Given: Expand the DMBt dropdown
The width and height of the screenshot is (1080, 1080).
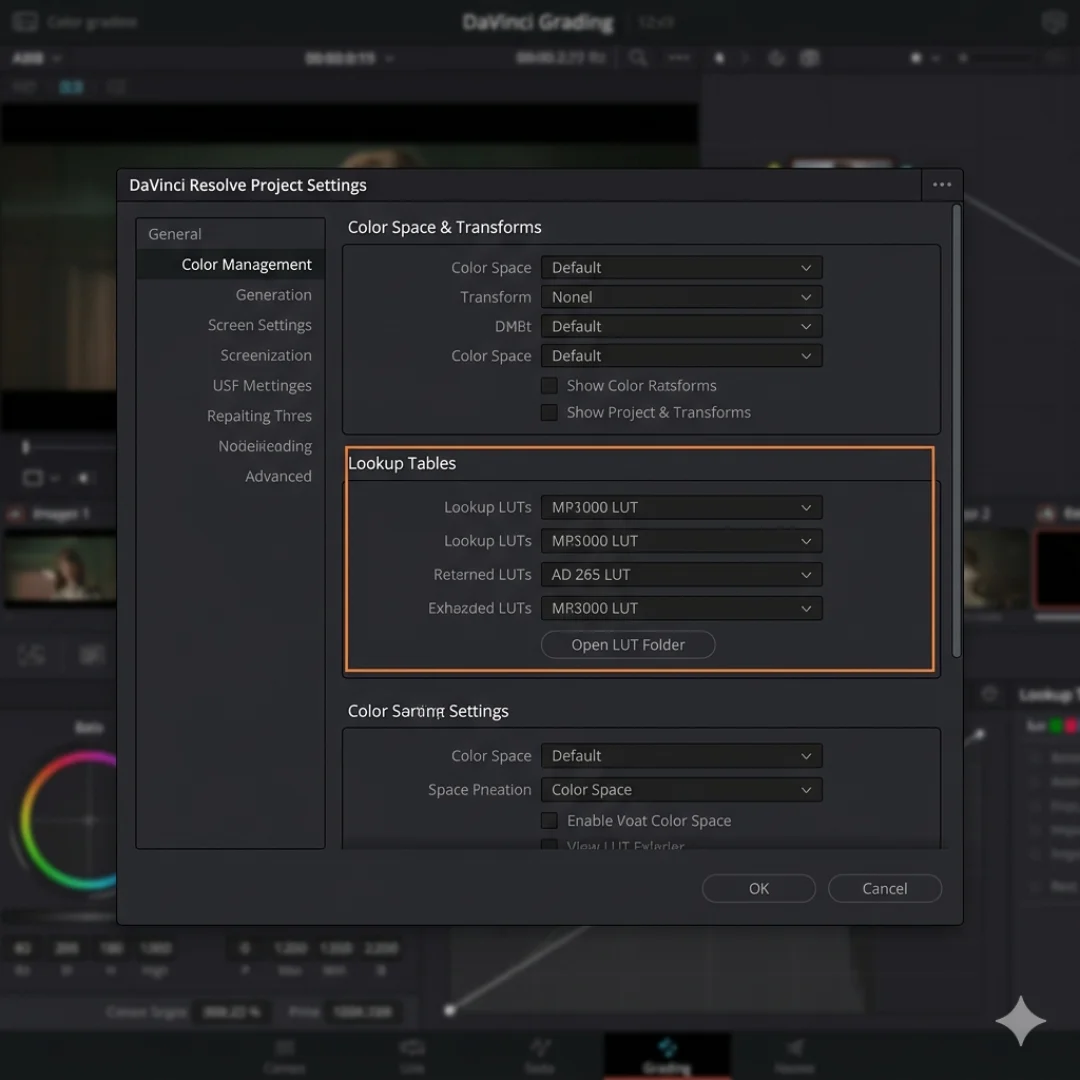Looking at the screenshot, I should (x=681, y=326).
